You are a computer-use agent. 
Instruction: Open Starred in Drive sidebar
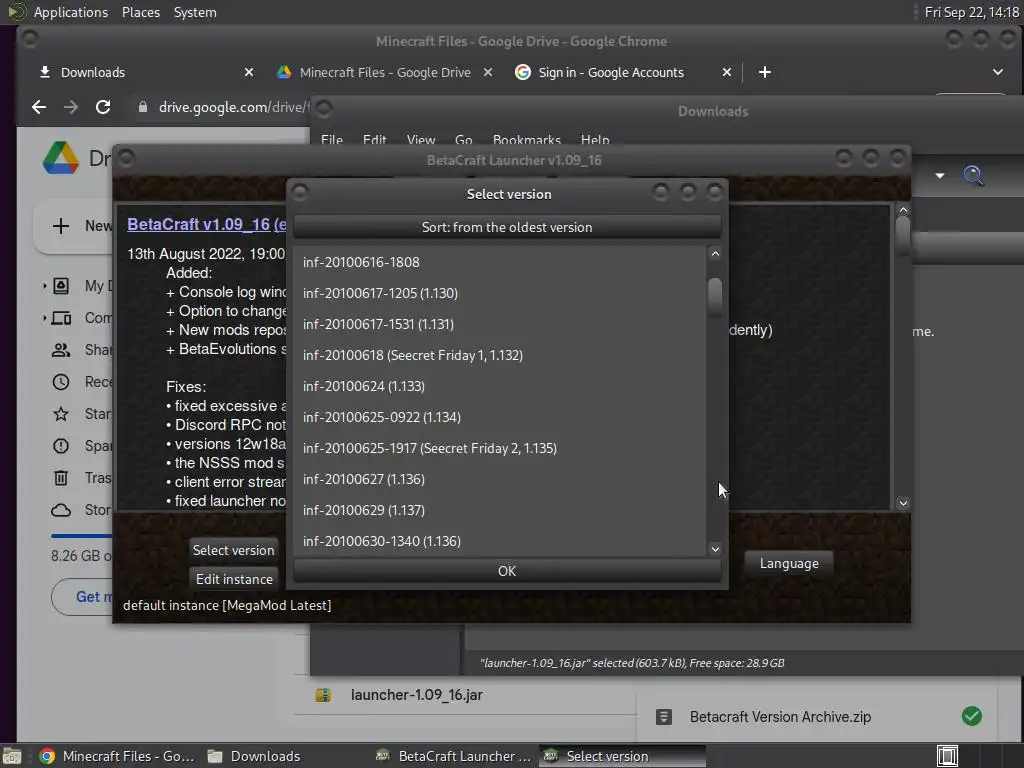[81, 414]
